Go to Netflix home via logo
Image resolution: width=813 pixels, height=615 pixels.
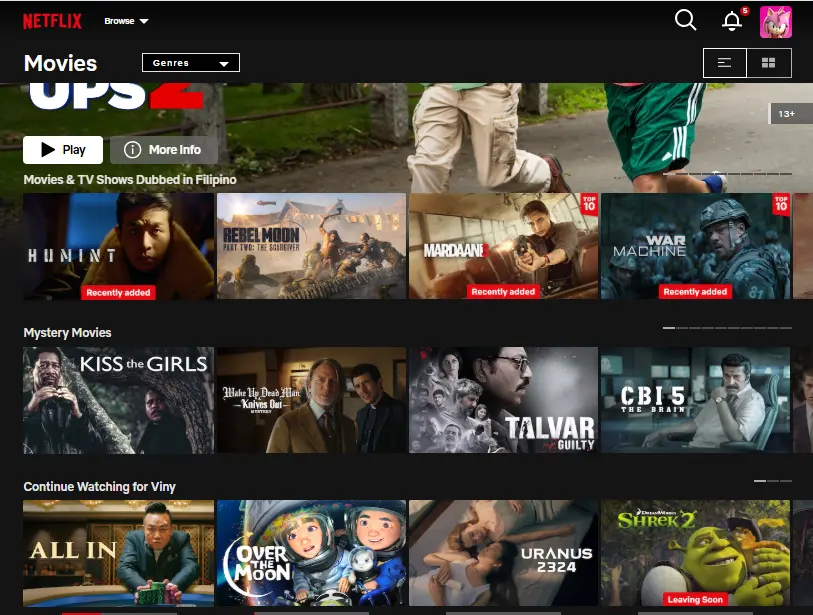tap(52, 21)
